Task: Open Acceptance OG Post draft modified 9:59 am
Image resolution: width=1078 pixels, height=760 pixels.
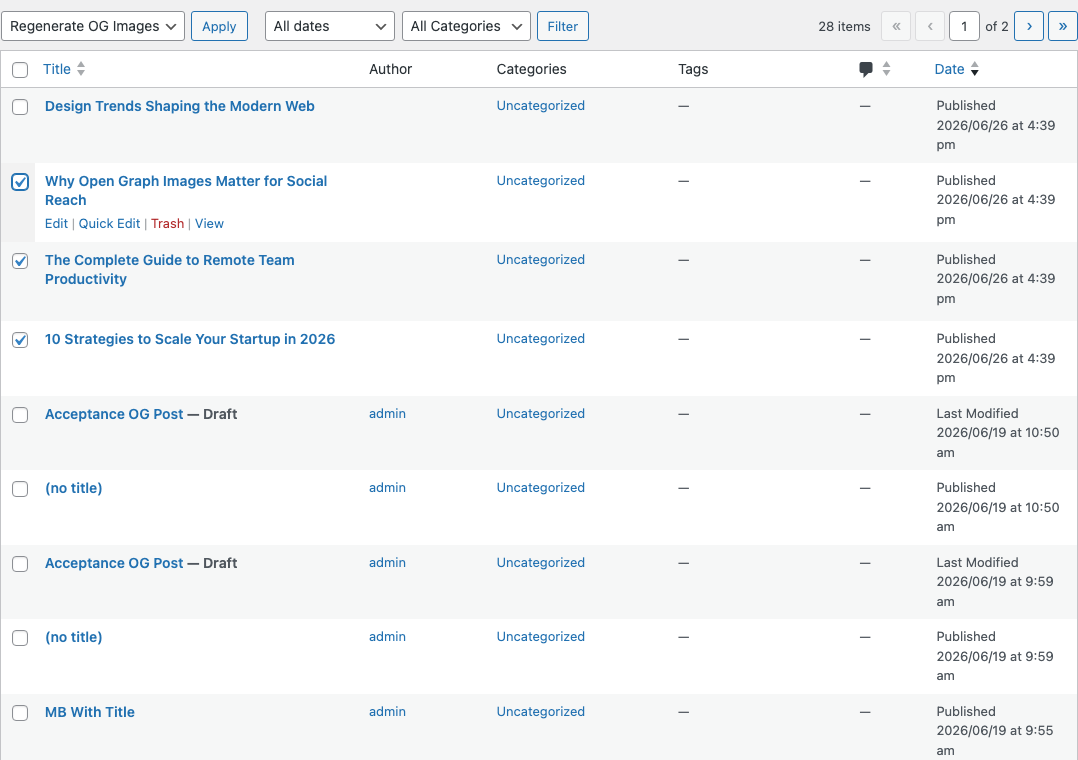Action: (114, 563)
